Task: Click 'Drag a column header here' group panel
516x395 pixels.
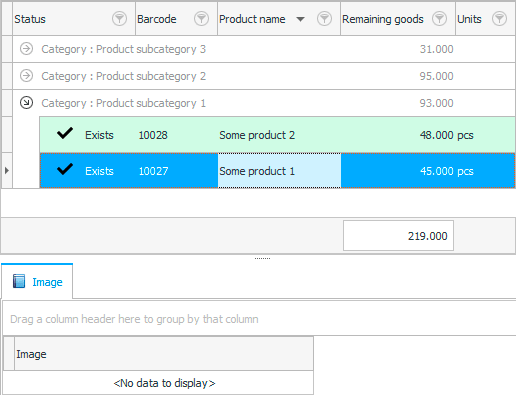Action: click(260, 319)
